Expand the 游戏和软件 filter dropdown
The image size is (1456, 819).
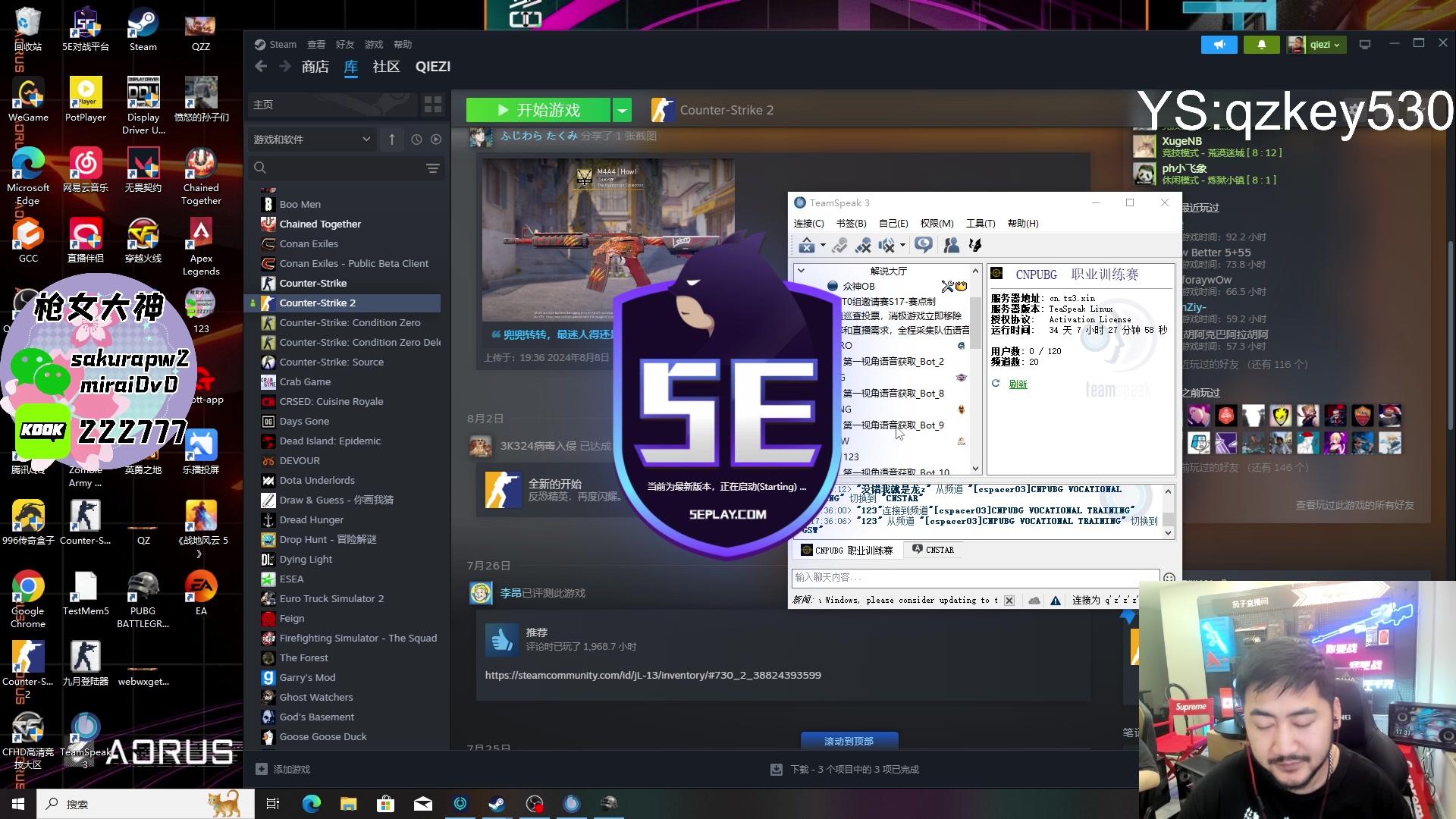312,140
